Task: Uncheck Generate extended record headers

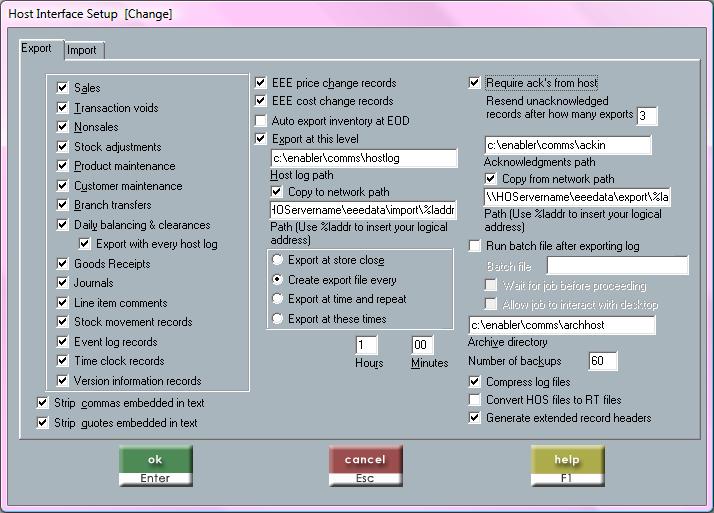Action: (474, 417)
